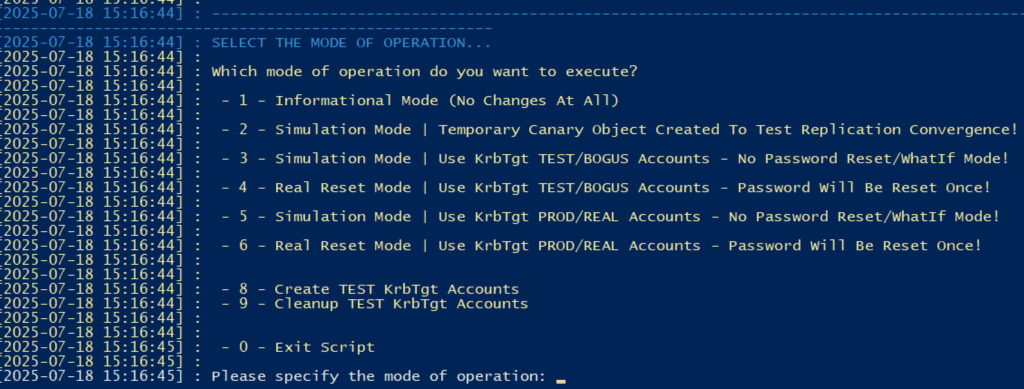Click the timestamp beside the SELECT THE MODE heading
Viewport: 1024px width, 389px height.
(92, 43)
